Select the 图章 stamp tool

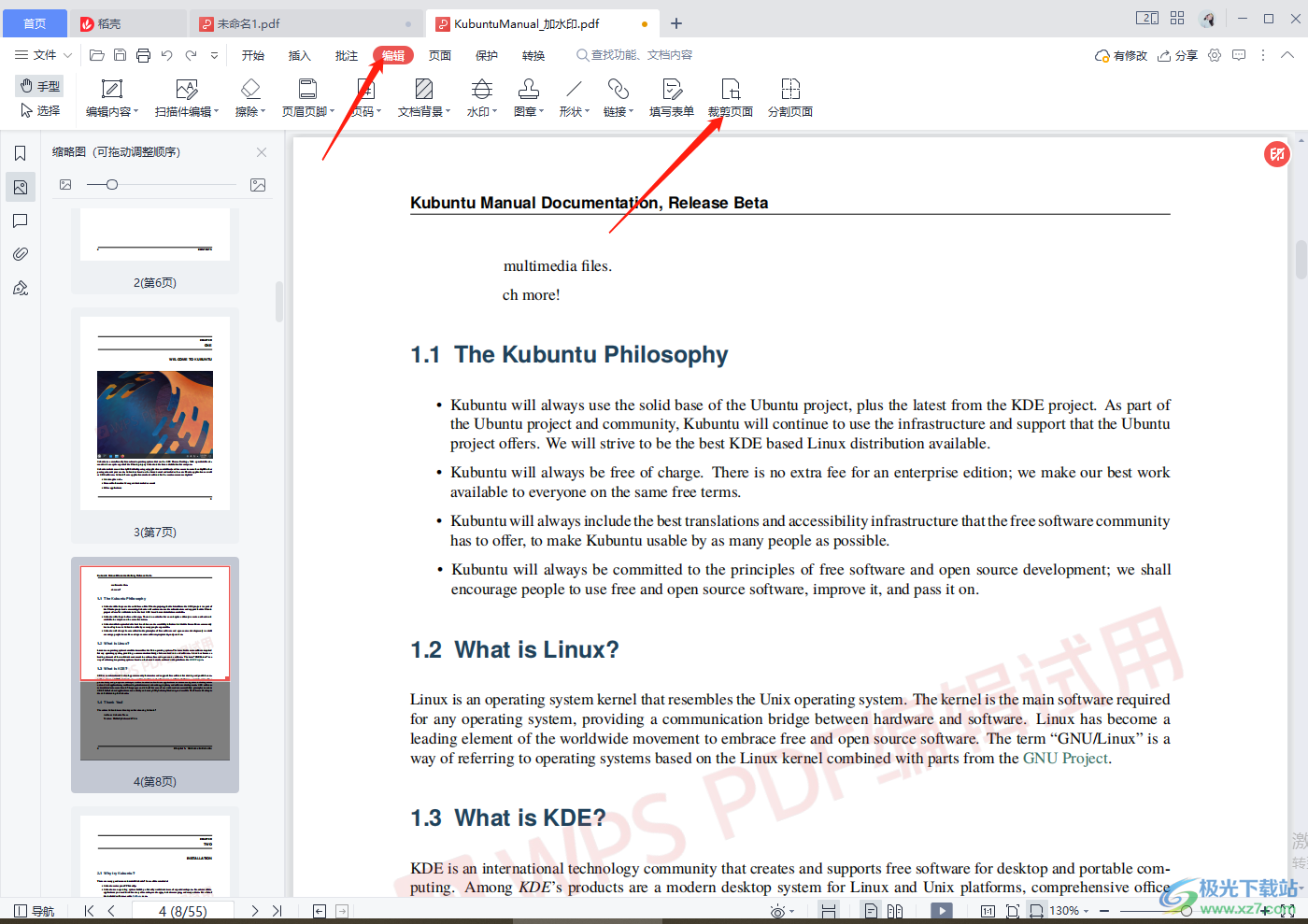(x=529, y=98)
